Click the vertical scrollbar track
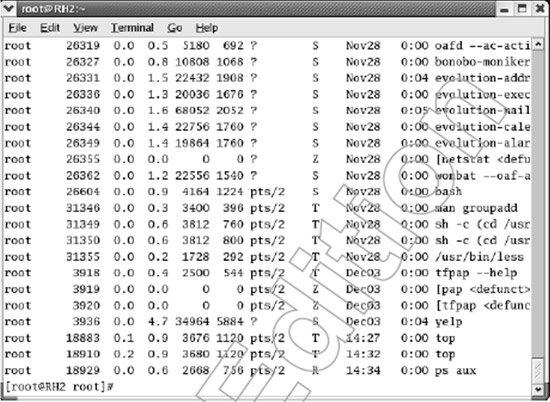The height and width of the screenshot is (402, 550). tap(538, 203)
